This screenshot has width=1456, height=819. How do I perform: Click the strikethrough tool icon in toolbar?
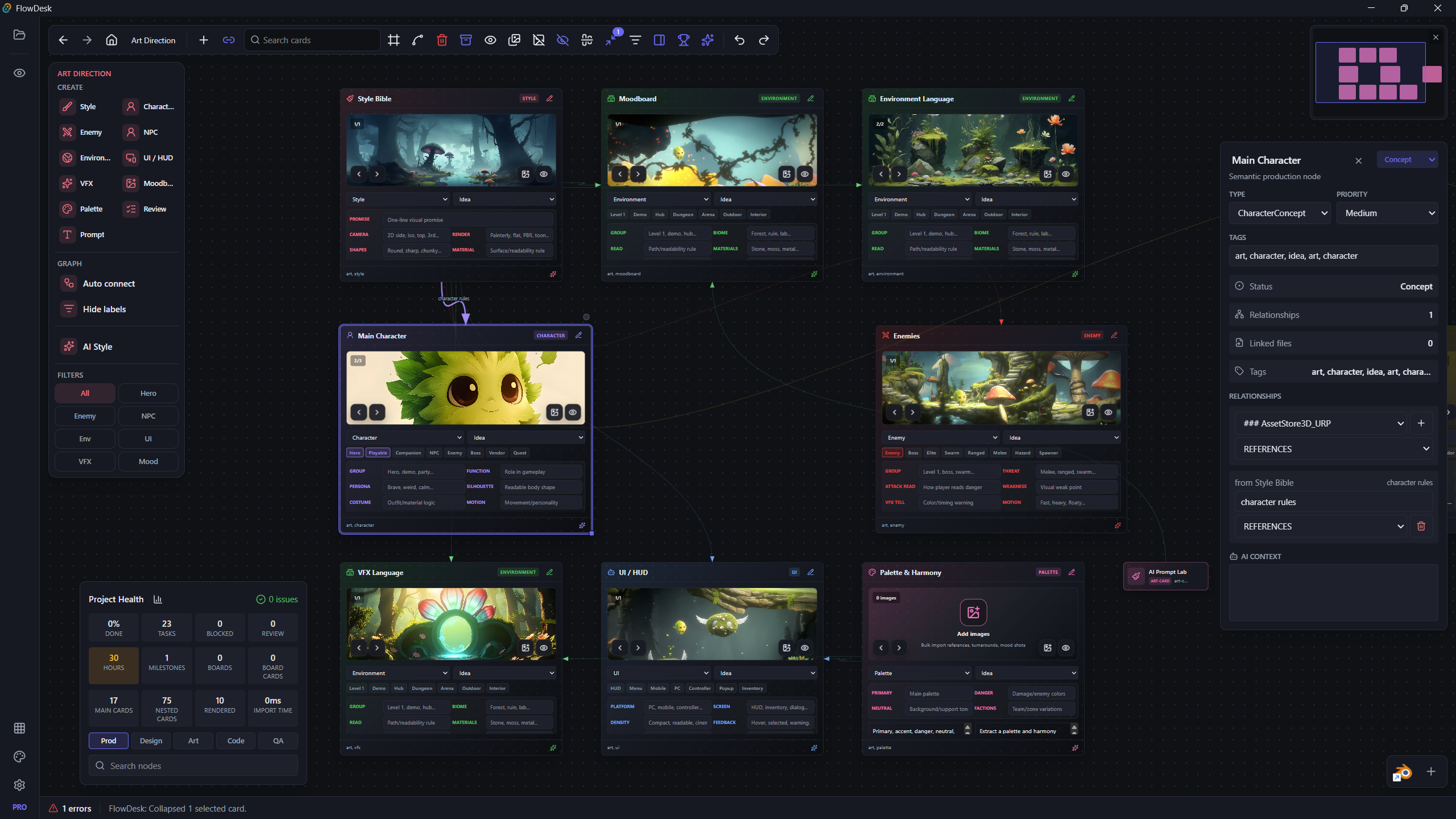(587, 40)
